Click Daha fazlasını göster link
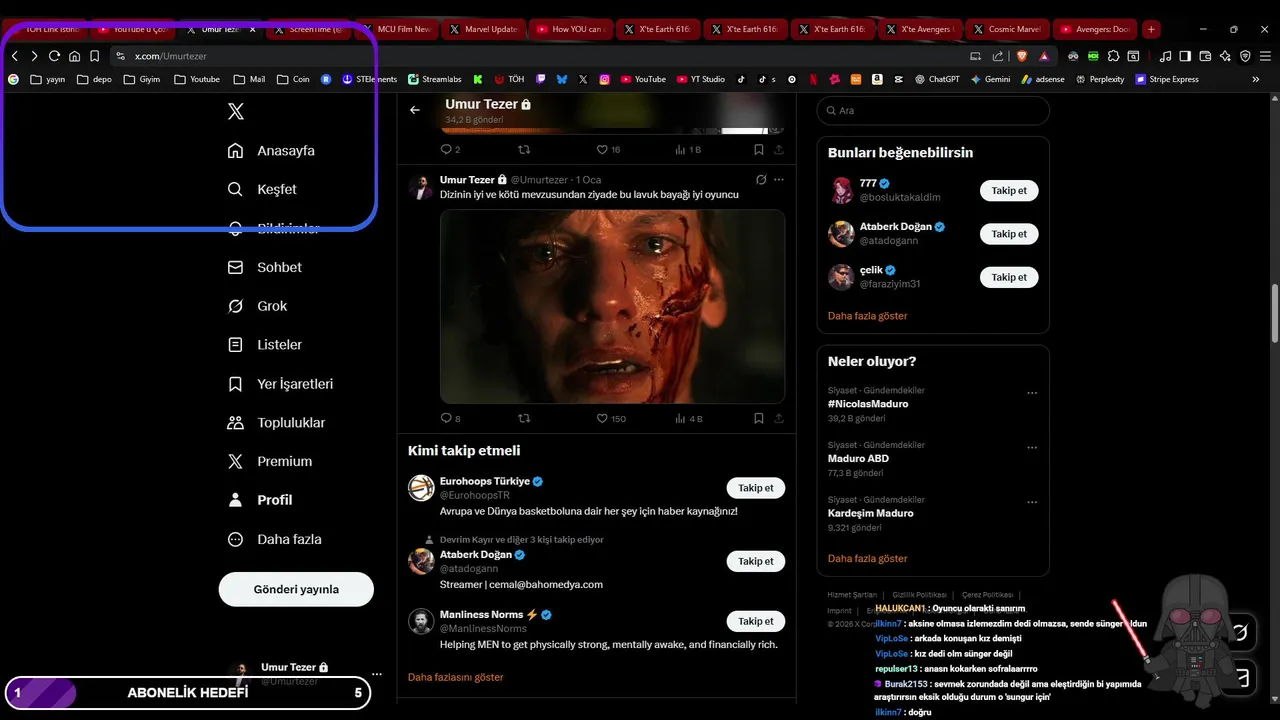The height and width of the screenshot is (720, 1280). 456,677
